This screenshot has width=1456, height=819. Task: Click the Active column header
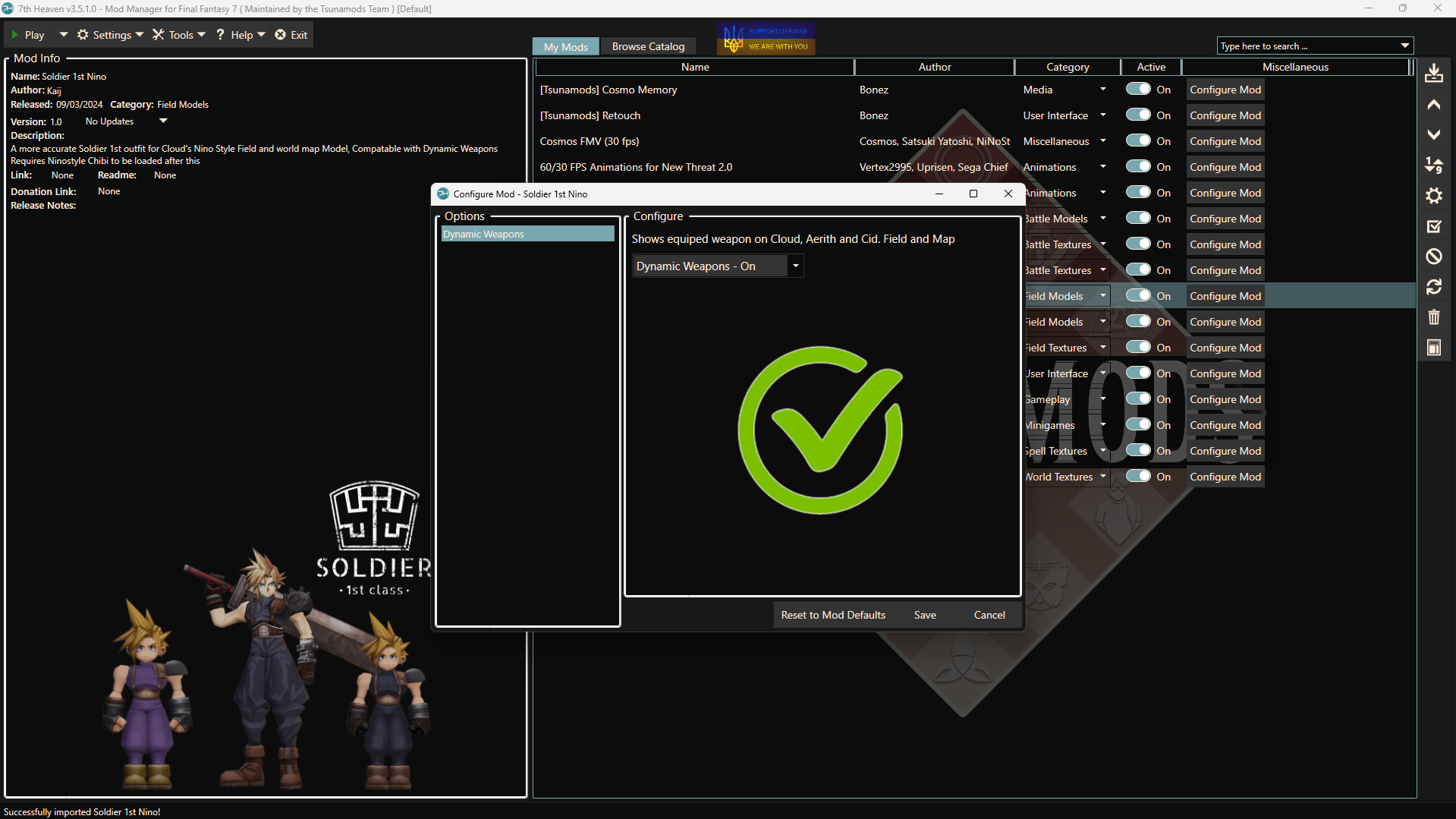tap(1151, 67)
